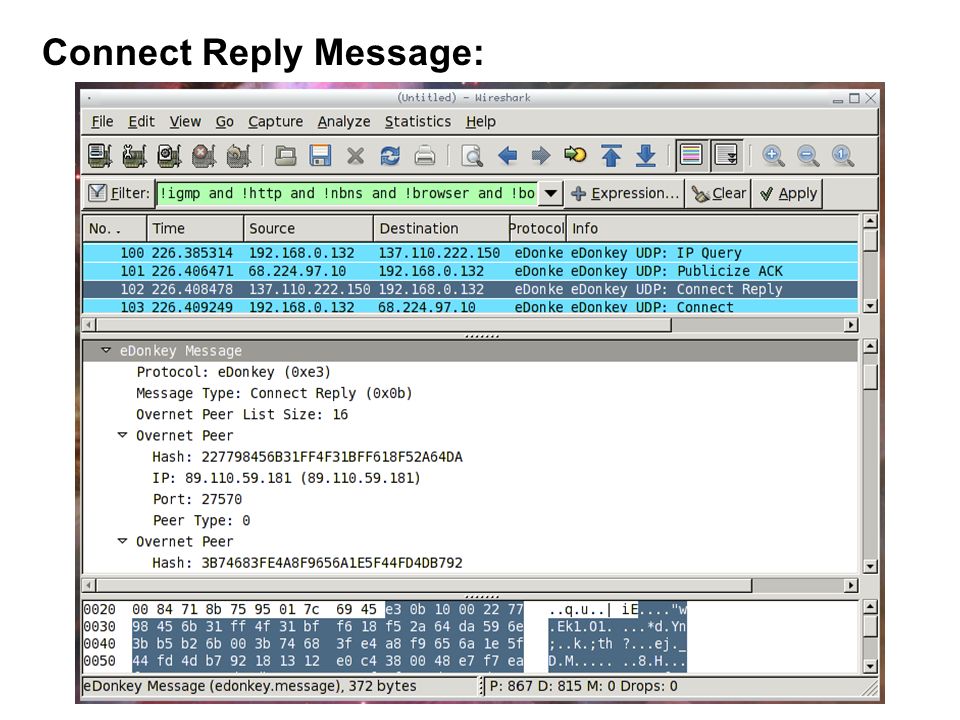Sort by Protocol column header

[x=538, y=229]
